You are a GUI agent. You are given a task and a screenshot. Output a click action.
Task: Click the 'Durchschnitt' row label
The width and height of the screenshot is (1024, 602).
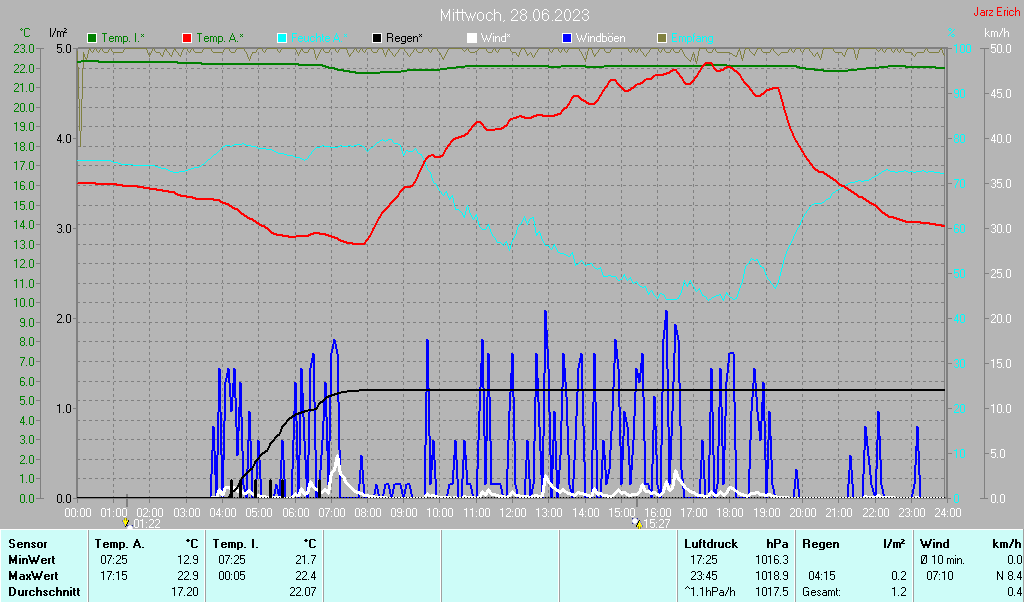coord(44,592)
